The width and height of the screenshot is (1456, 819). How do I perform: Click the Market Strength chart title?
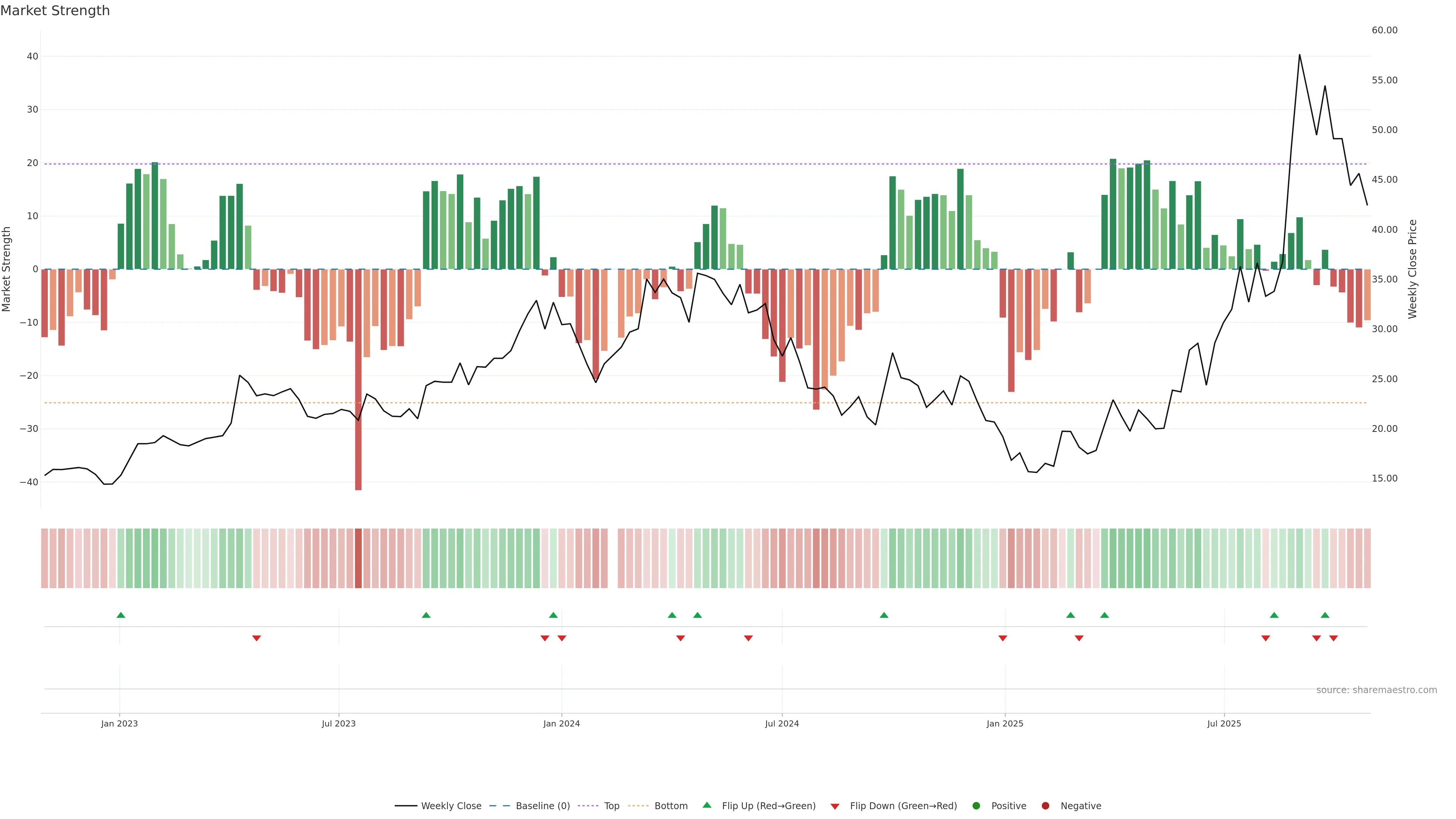tap(55, 11)
